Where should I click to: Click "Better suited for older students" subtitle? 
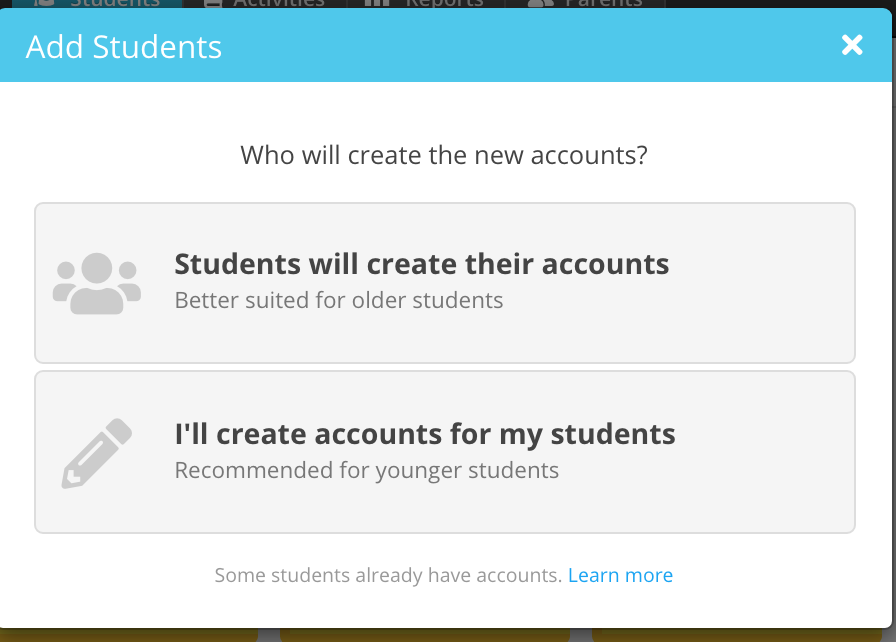tap(339, 300)
